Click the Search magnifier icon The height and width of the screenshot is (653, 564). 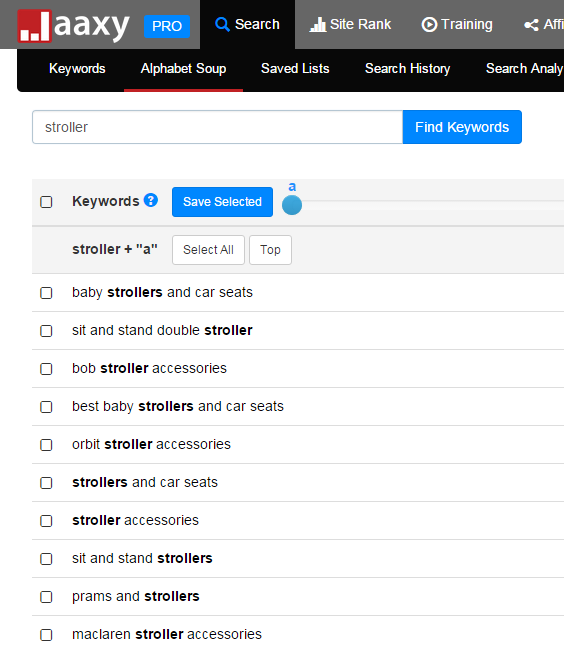point(222,24)
